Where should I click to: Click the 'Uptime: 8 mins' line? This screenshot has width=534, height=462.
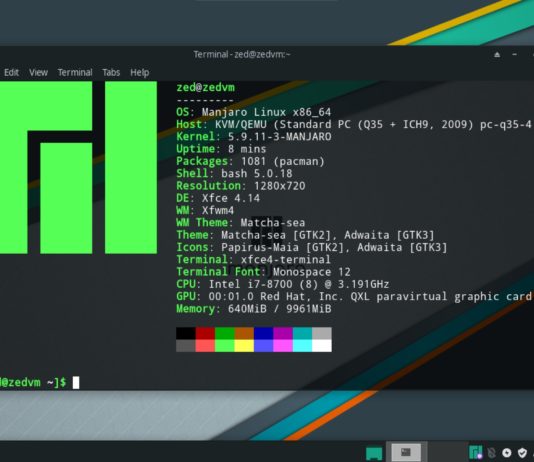pos(221,149)
